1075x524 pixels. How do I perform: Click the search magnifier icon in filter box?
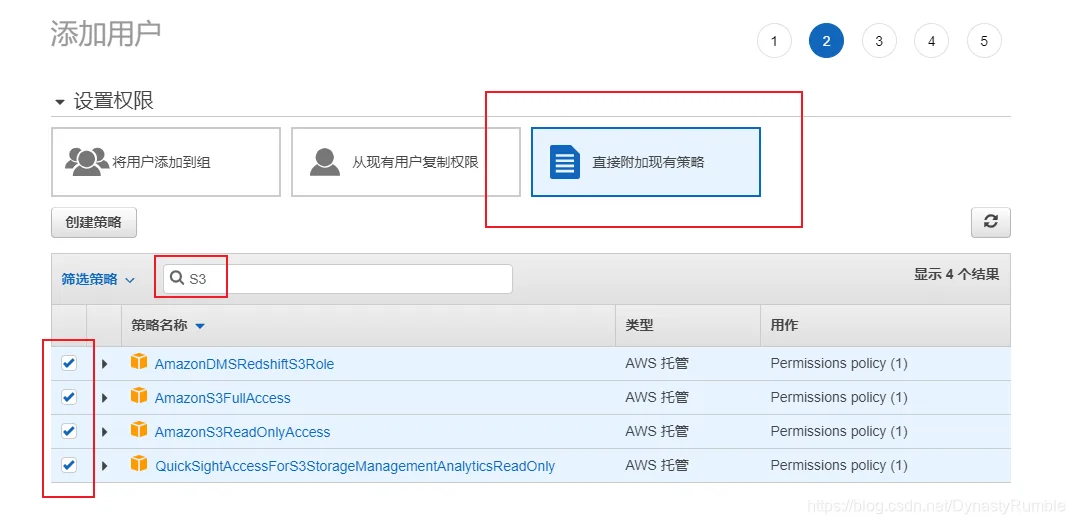click(x=177, y=278)
